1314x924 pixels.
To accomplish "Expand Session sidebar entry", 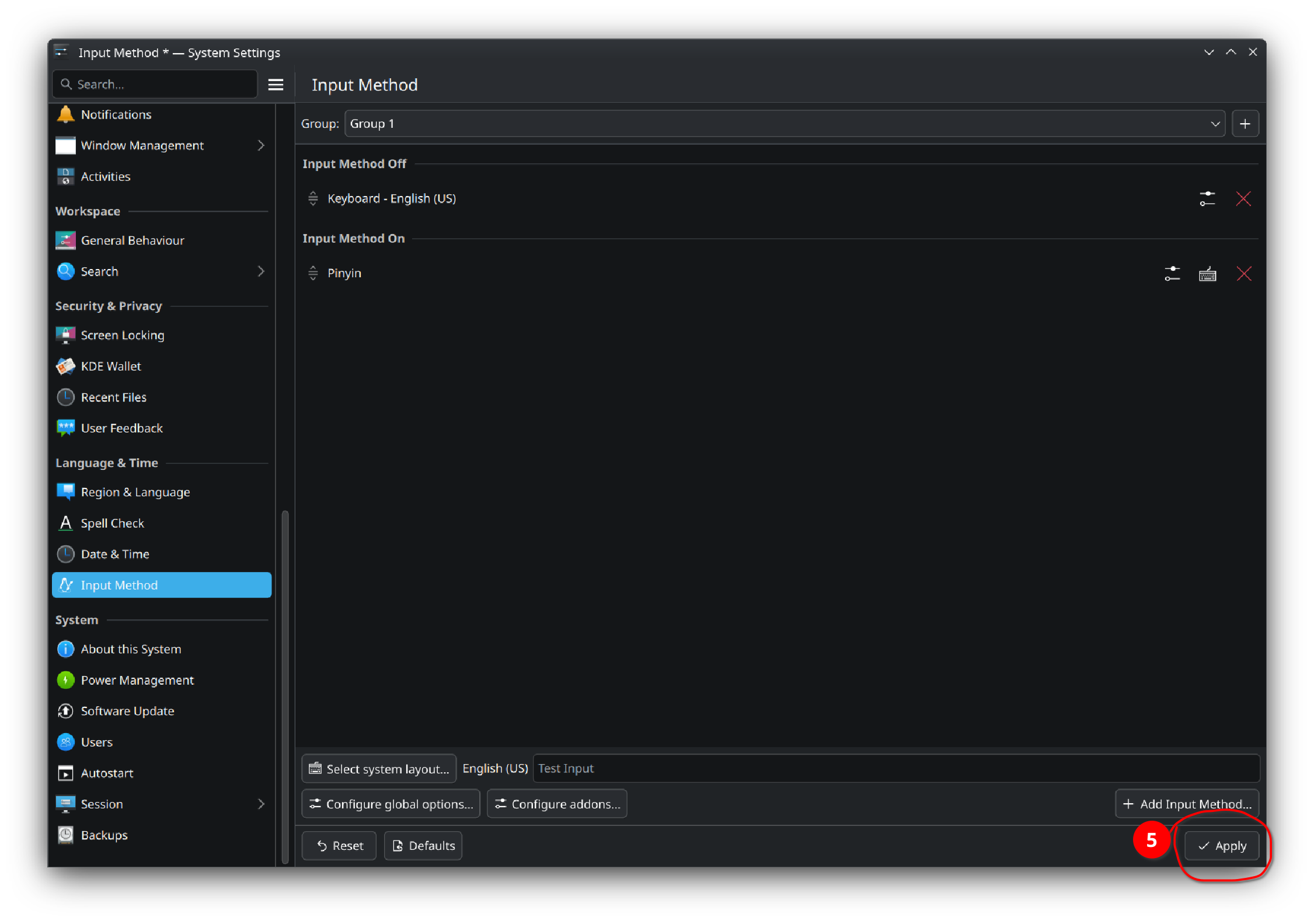I will [x=261, y=804].
